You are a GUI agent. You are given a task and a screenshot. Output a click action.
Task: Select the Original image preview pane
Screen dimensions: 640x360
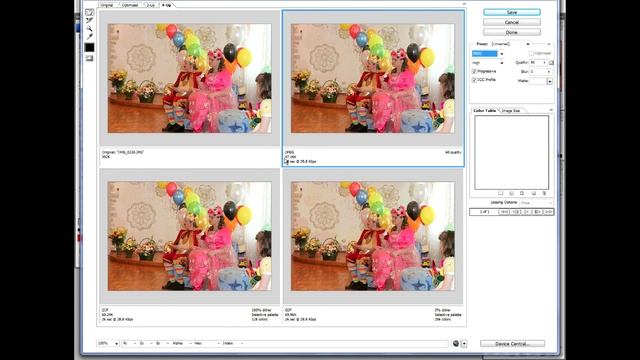(x=189, y=78)
